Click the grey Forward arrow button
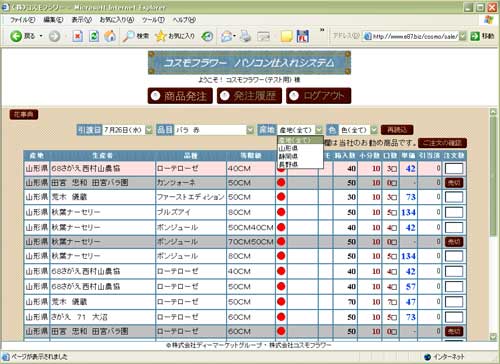This screenshot has height=364, width=500. [54, 36]
